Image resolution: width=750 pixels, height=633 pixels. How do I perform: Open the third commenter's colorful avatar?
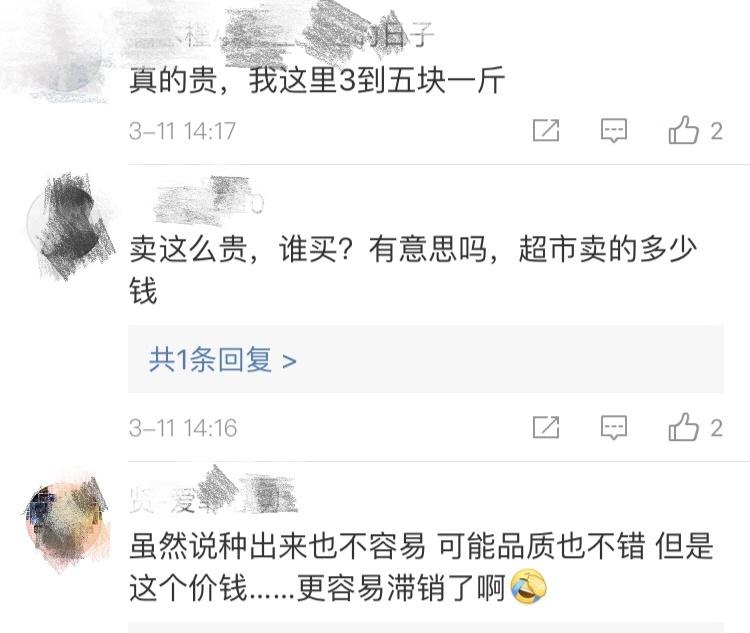click(x=68, y=522)
